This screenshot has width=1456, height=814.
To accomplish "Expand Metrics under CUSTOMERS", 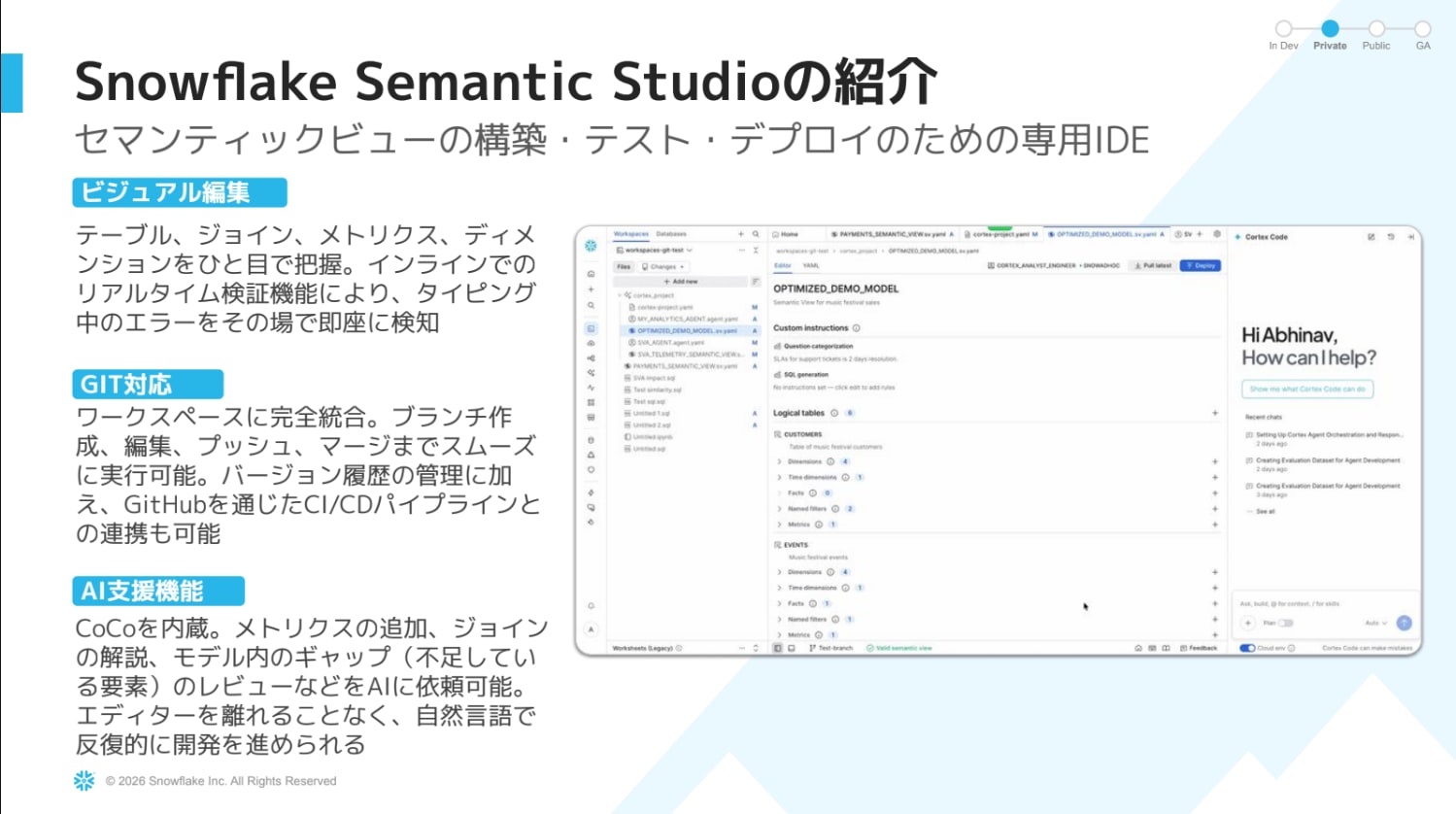I will coord(779,525).
